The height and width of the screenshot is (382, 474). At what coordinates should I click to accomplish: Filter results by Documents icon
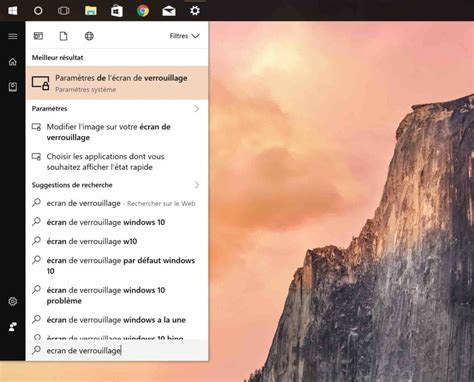tap(63, 36)
